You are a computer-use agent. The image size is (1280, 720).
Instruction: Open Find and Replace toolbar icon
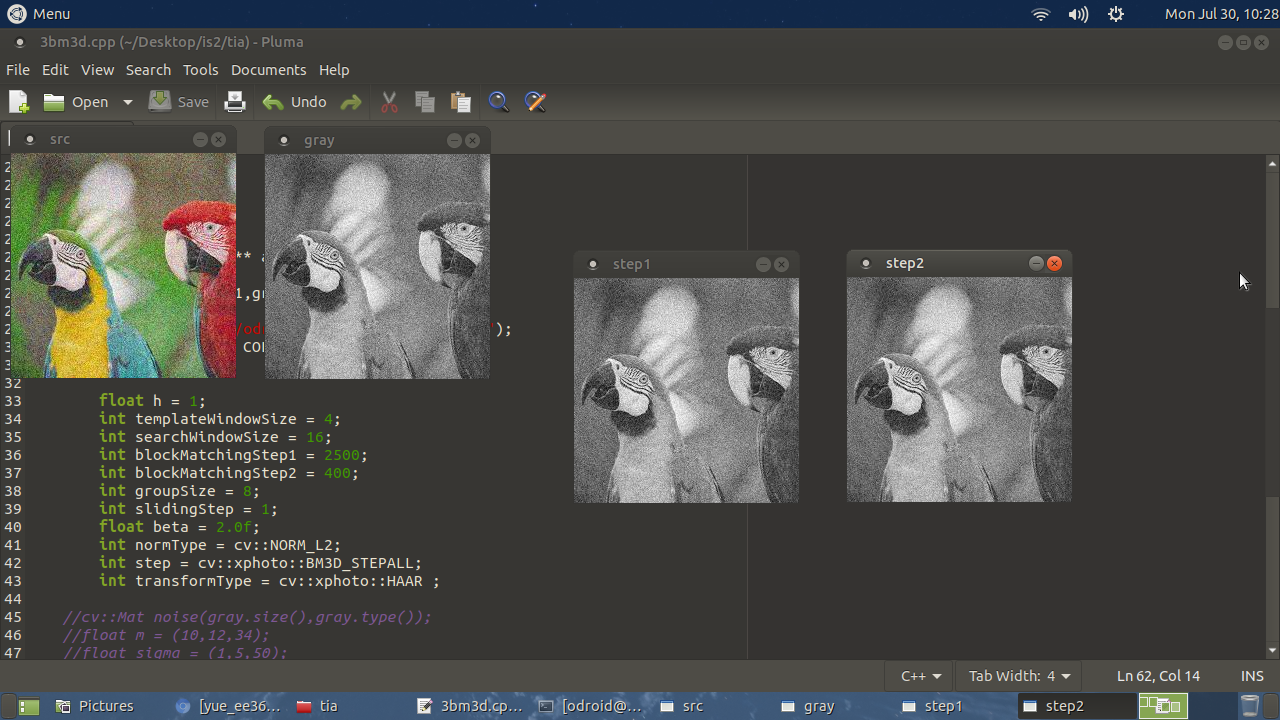[x=535, y=102]
